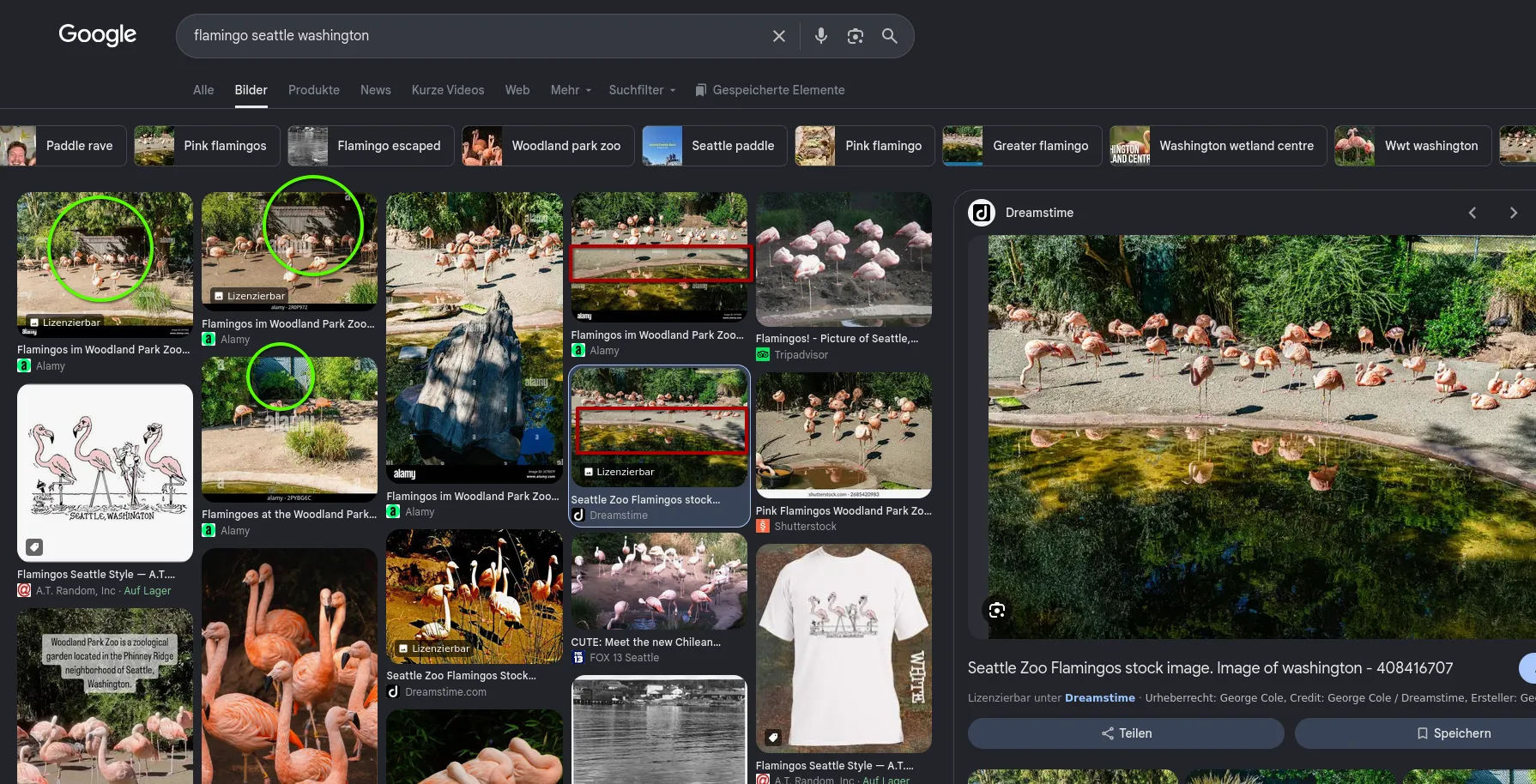Click the Lizenzierbar badge on Dreamstime selected thumbnail

[x=619, y=472]
